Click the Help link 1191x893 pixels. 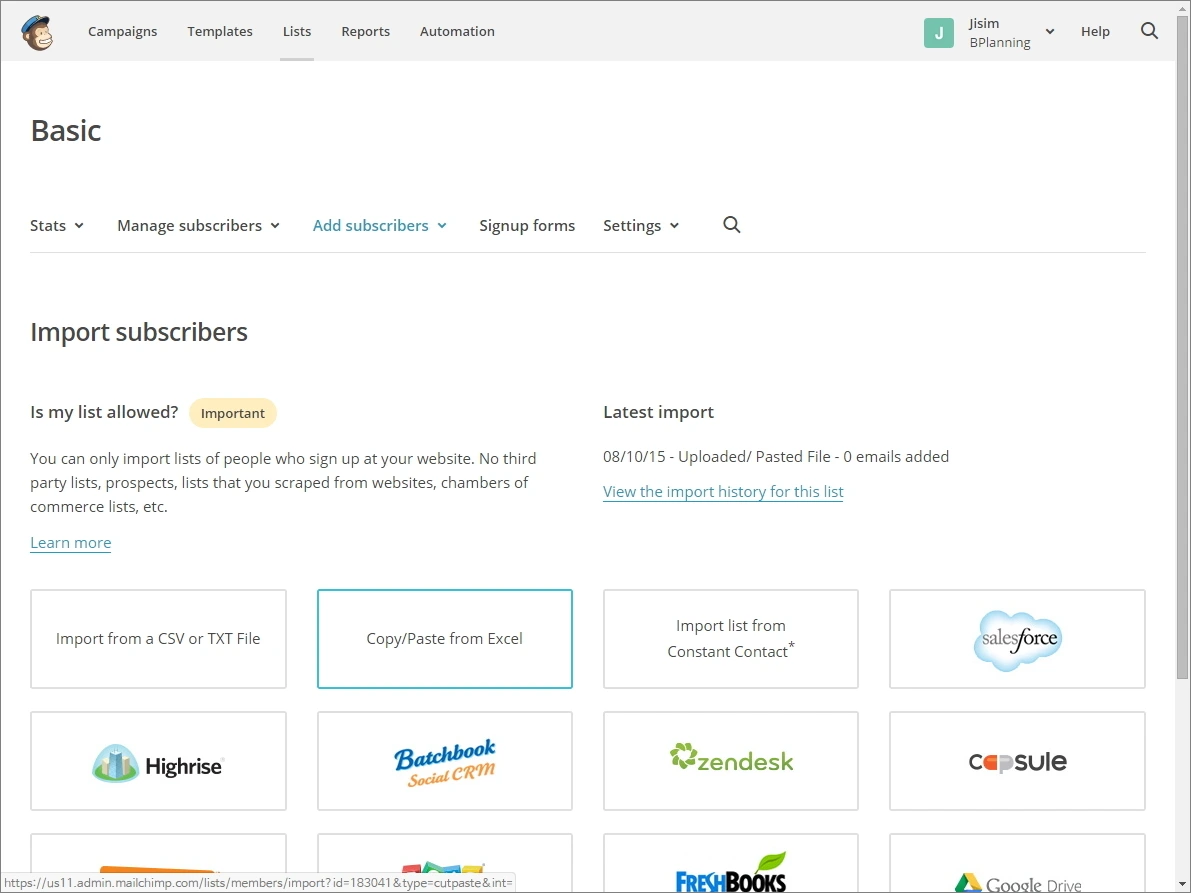[1095, 31]
